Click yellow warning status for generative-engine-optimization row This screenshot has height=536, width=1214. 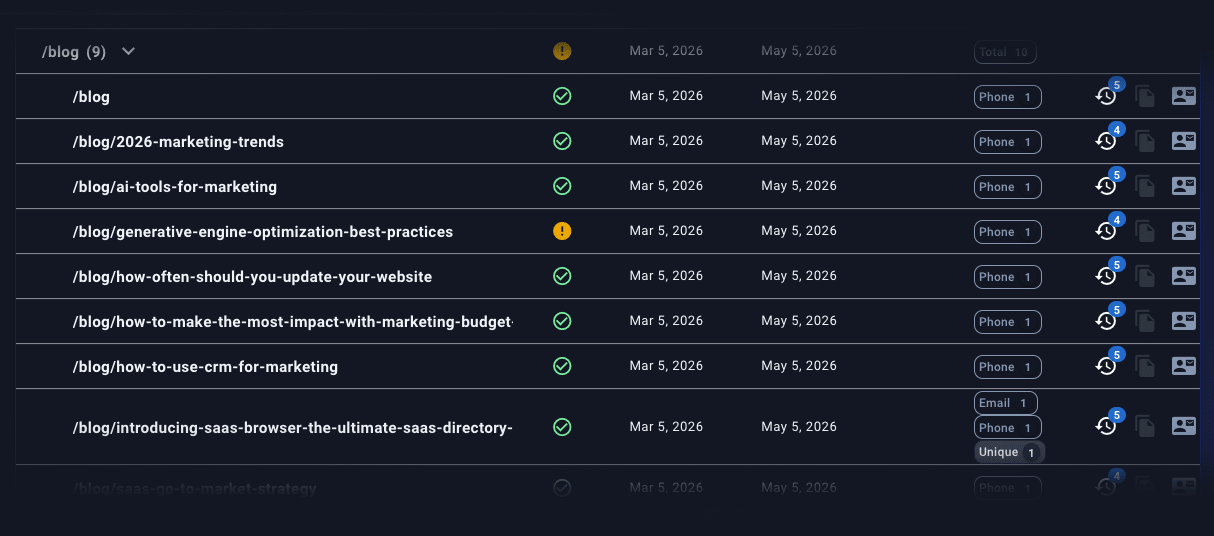[562, 232]
